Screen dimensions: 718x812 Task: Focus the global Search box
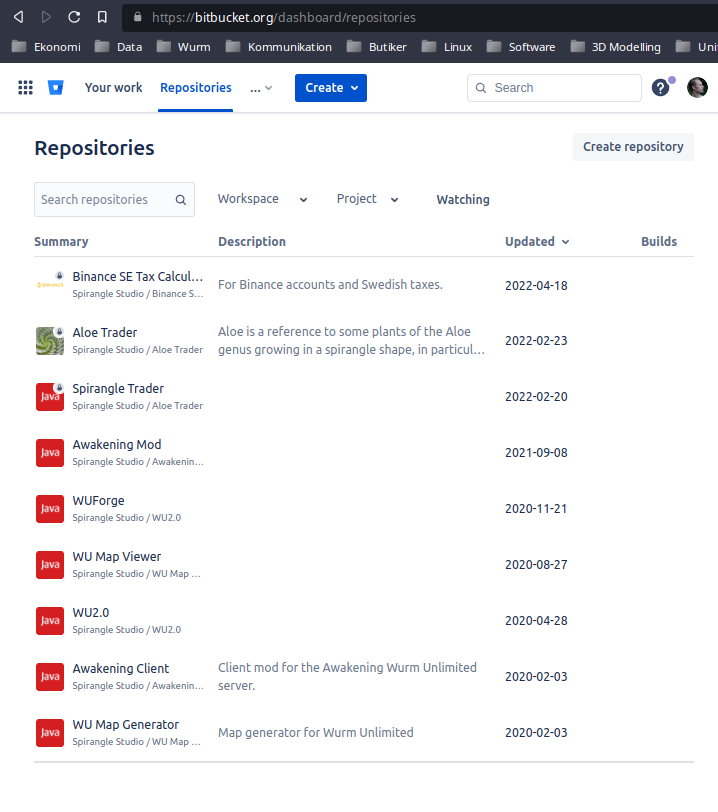(x=554, y=88)
